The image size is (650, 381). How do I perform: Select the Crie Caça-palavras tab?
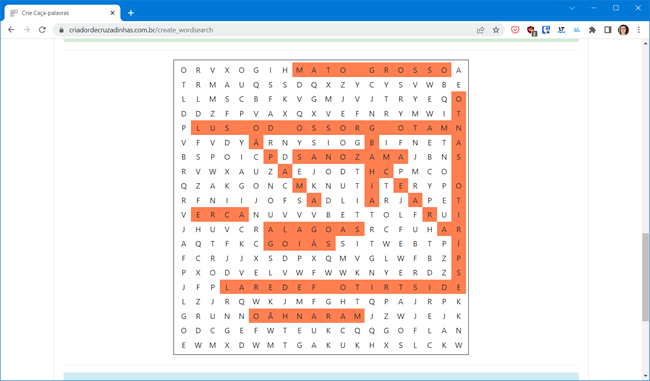pyautogui.click(x=62, y=13)
